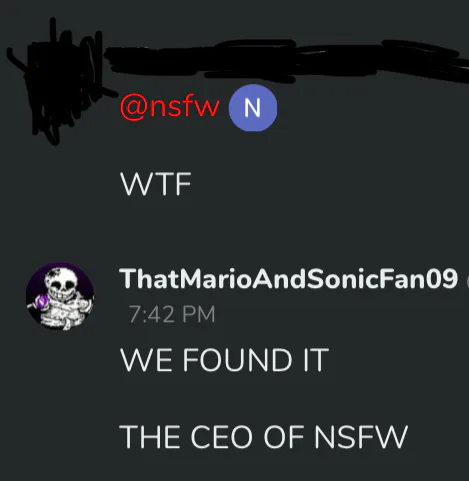Open ThatMarioAndSonicFan09 username profile
The width and height of the screenshot is (469, 481).
(288, 279)
